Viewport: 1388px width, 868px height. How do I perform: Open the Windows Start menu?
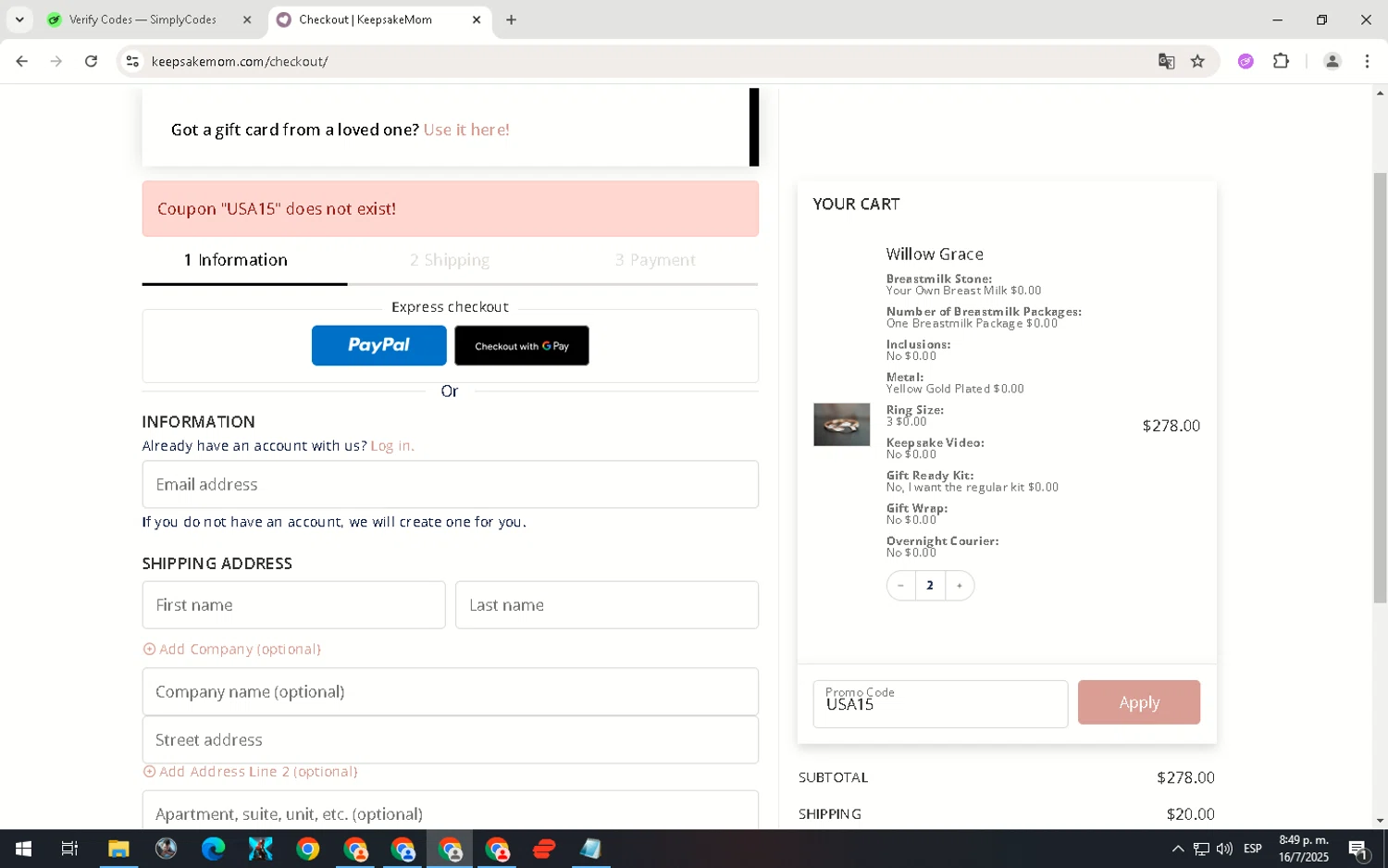(x=23, y=849)
